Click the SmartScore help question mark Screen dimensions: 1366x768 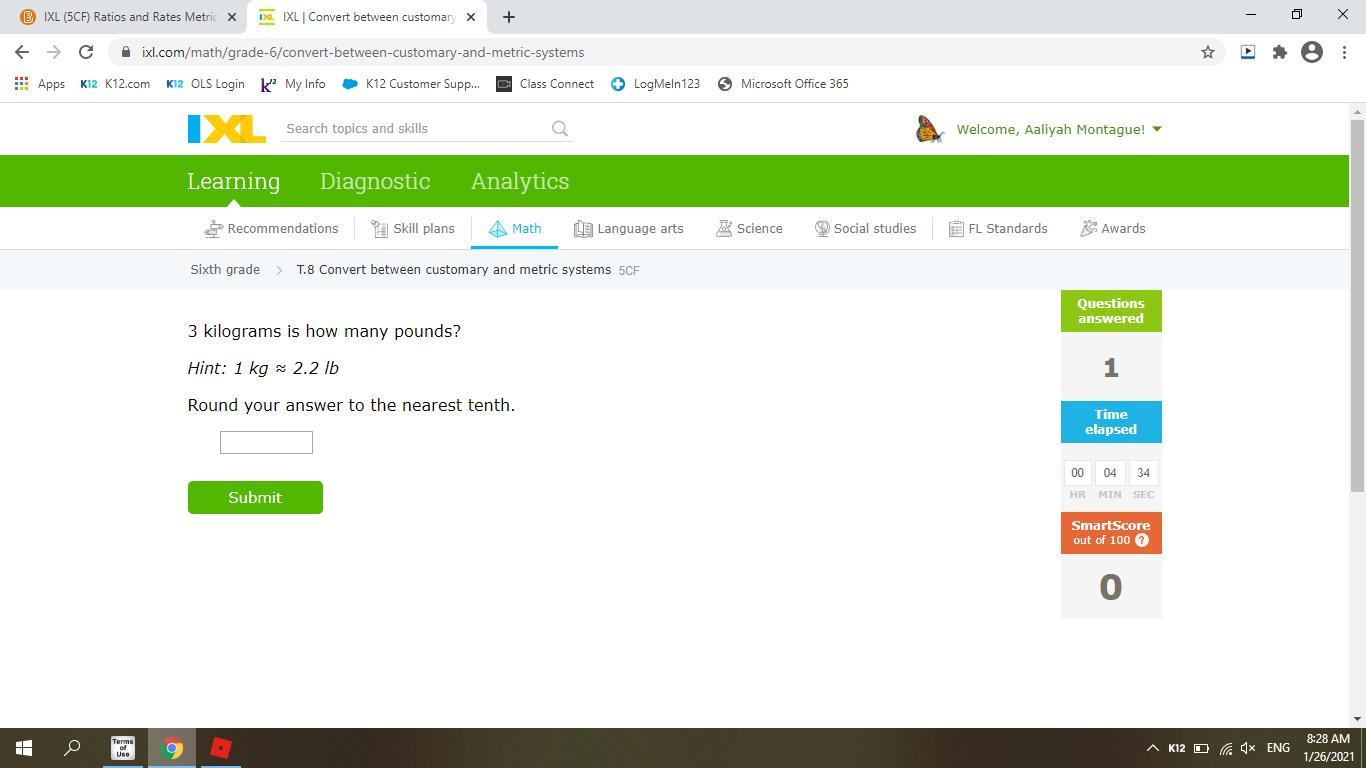(x=1142, y=540)
